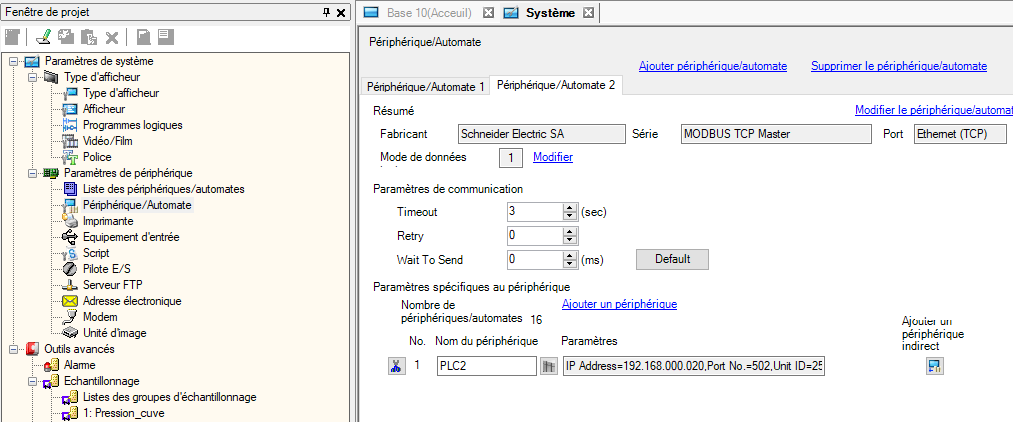Open Imprimante settings in tree
1013x422 pixels.
[108, 221]
